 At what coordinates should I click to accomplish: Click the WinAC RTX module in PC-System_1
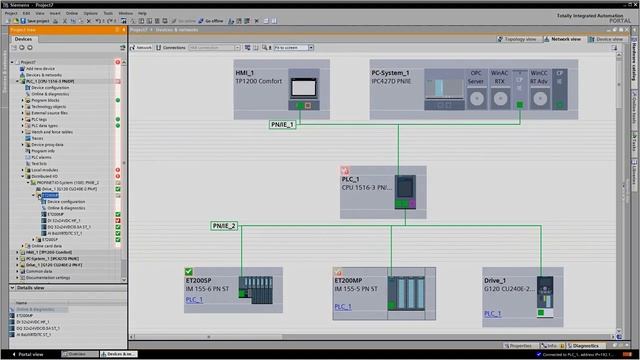[500, 89]
